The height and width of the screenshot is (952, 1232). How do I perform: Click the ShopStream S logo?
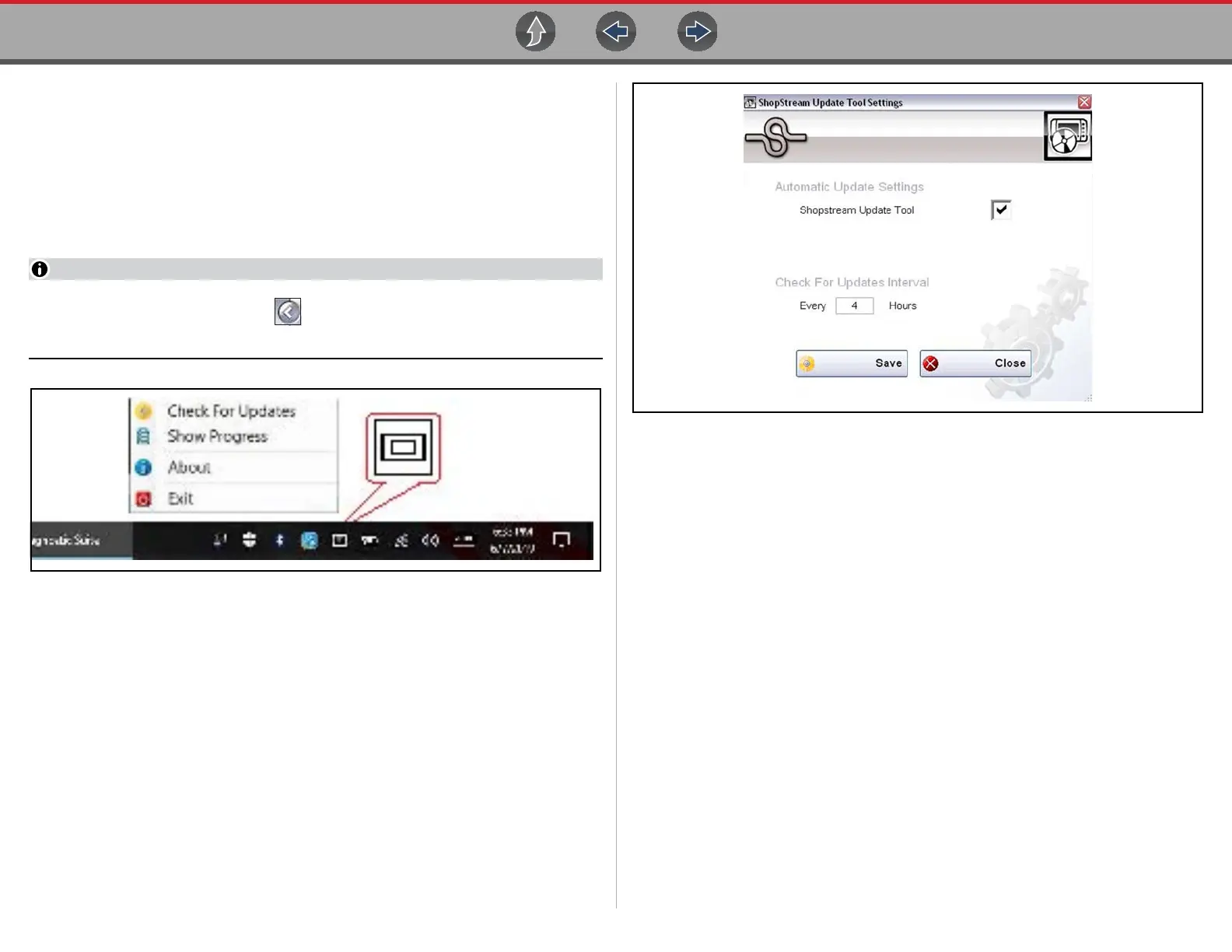(775, 138)
